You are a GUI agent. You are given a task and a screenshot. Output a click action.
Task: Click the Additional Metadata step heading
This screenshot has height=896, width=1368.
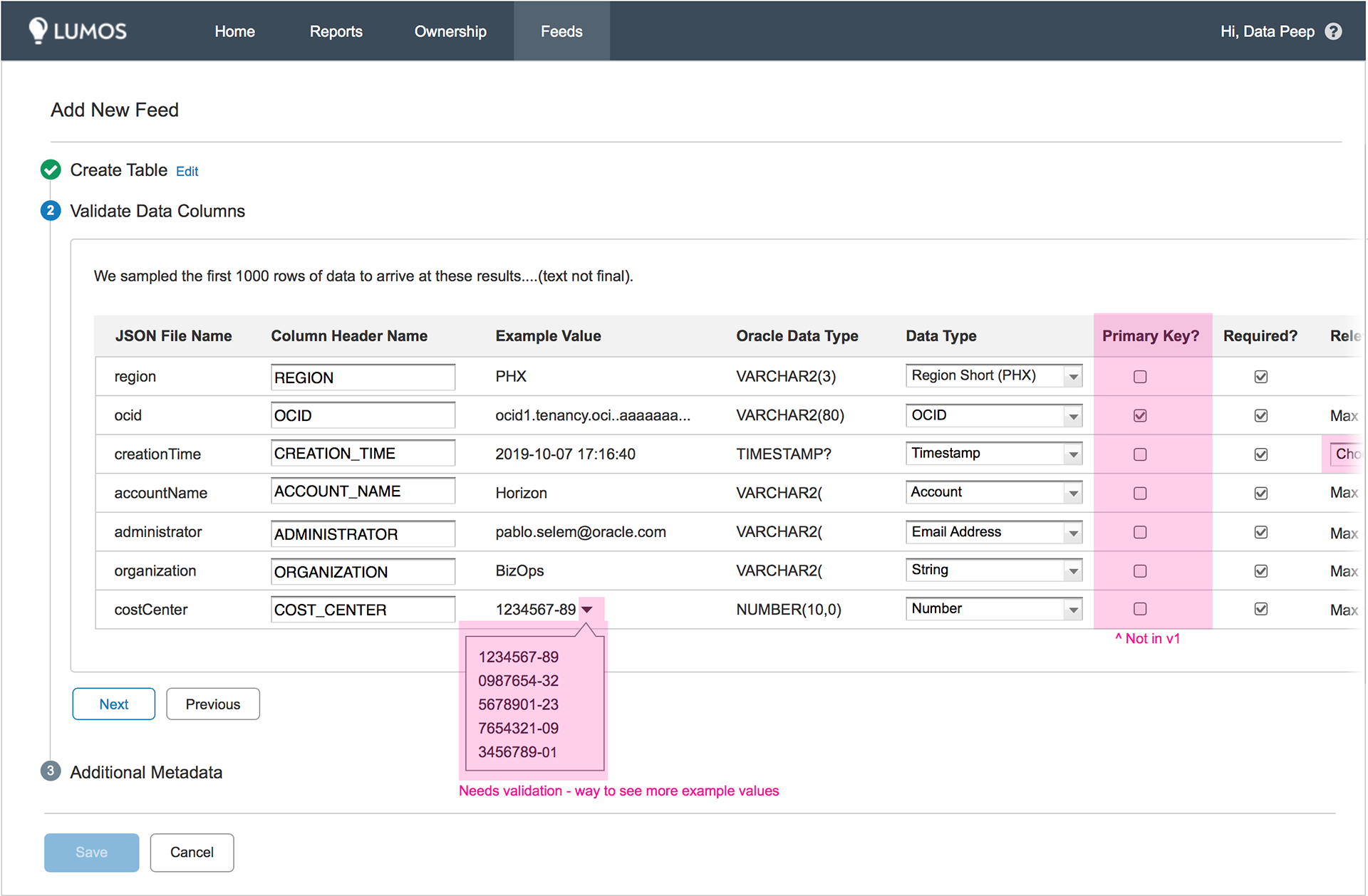tap(146, 772)
